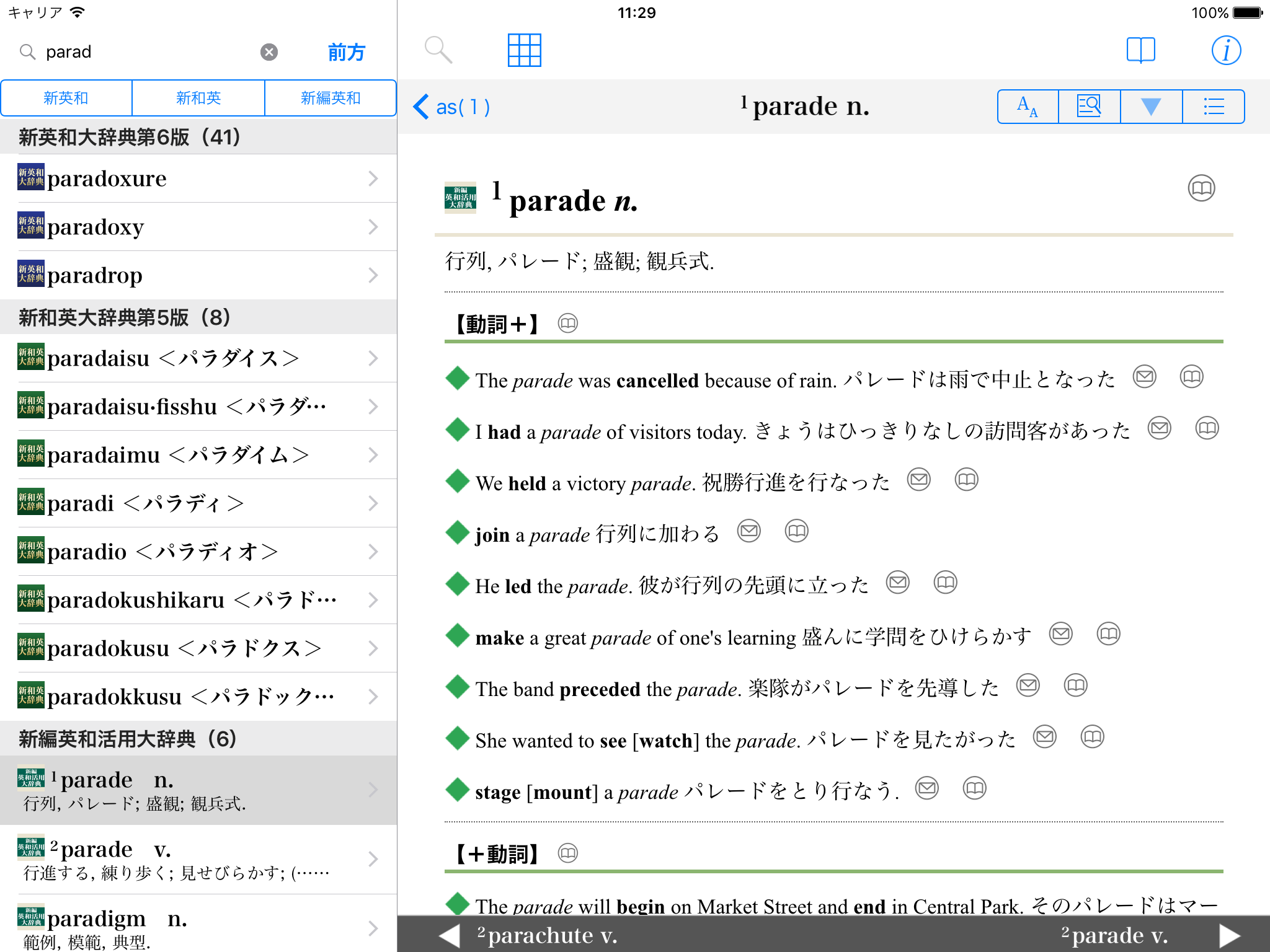Tap the search-in-page icon

click(1089, 107)
